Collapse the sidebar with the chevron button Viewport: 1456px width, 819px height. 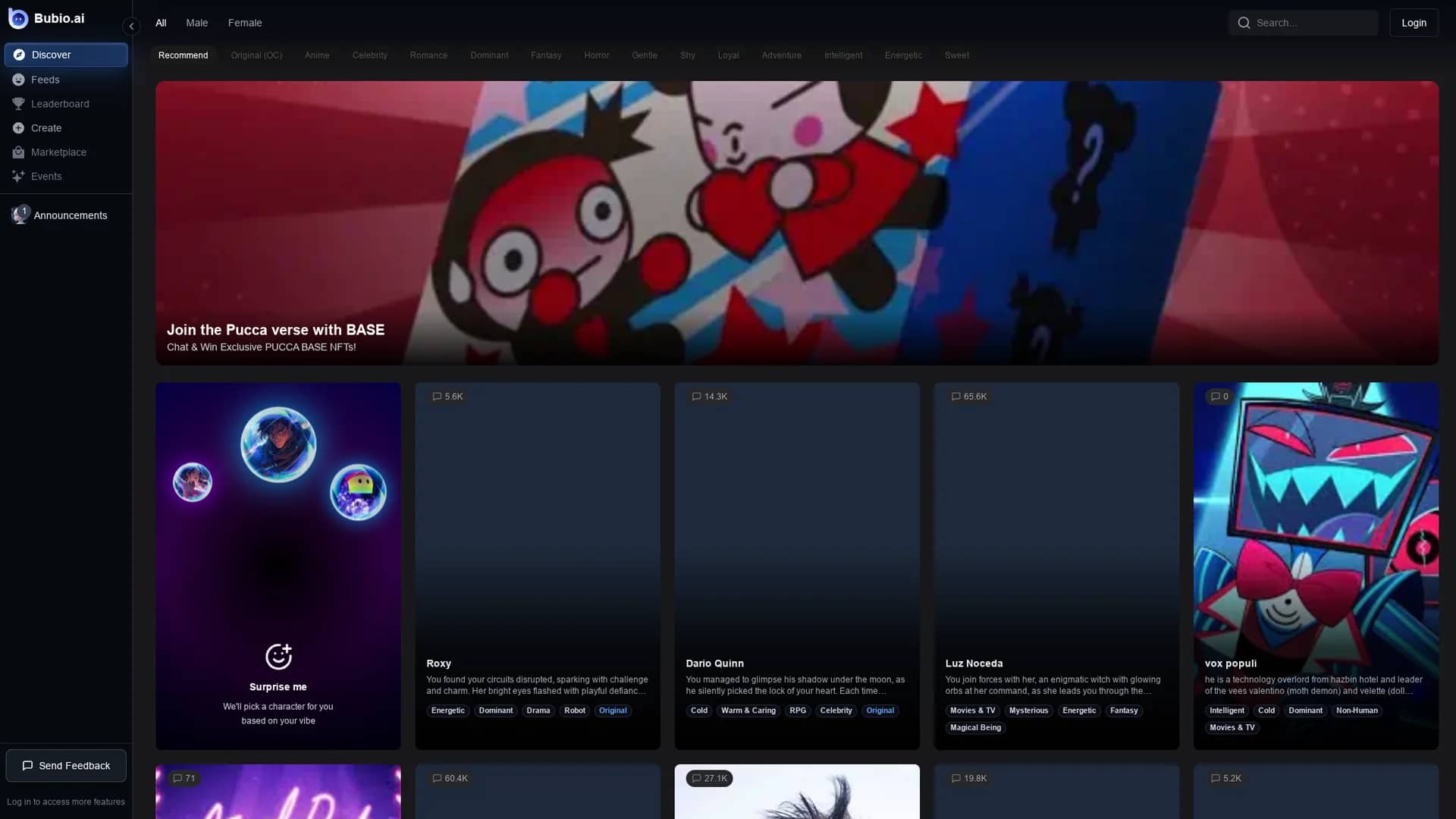(131, 27)
